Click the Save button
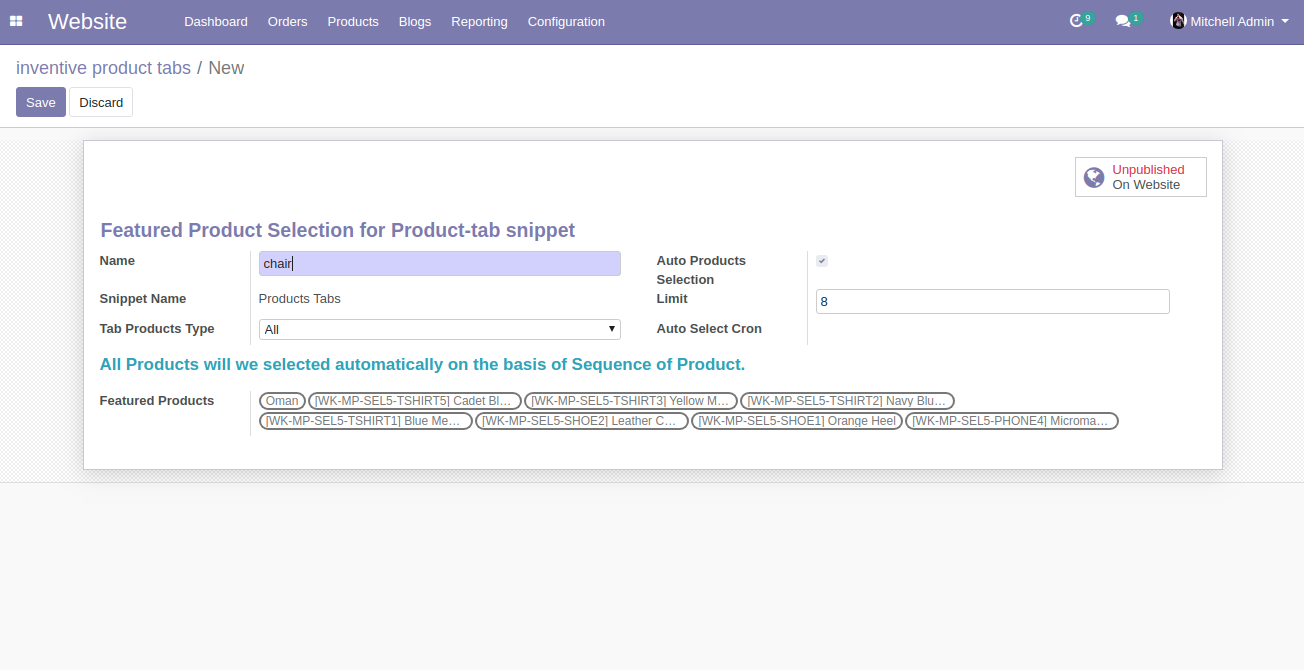1304x670 pixels. coord(41,102)
